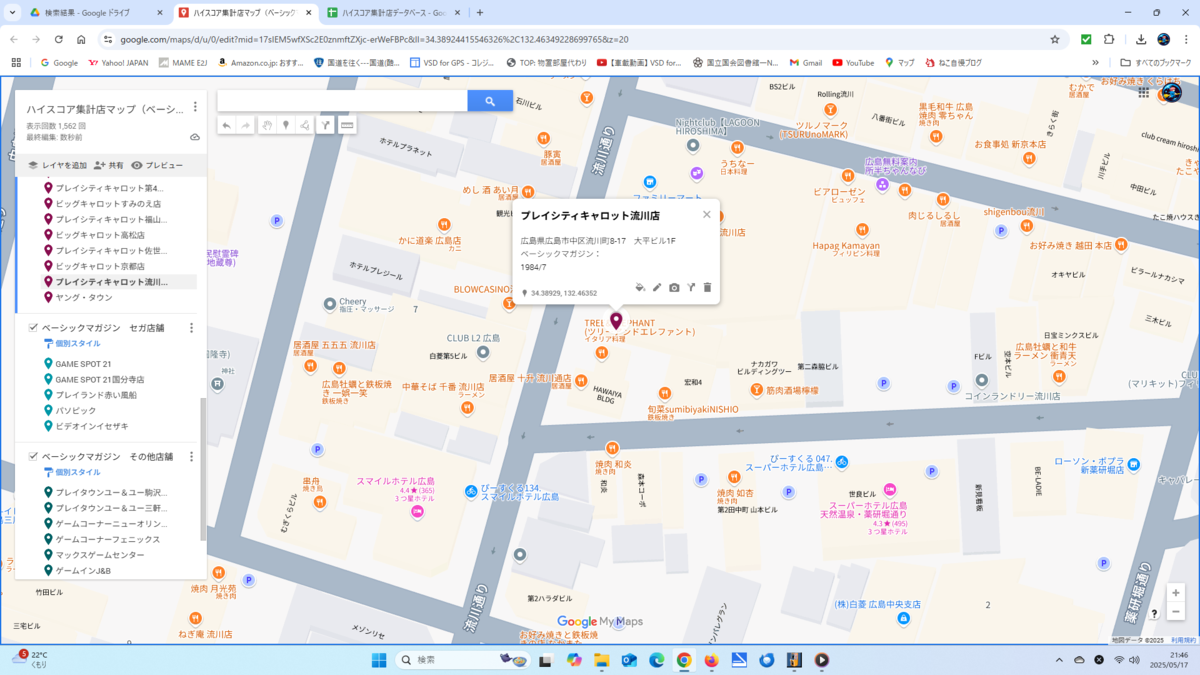The width and height of the screenshot is (1200, 675).
Task: Open セガ店舗 layer three-dot menu
Action: tap(192, 327)
